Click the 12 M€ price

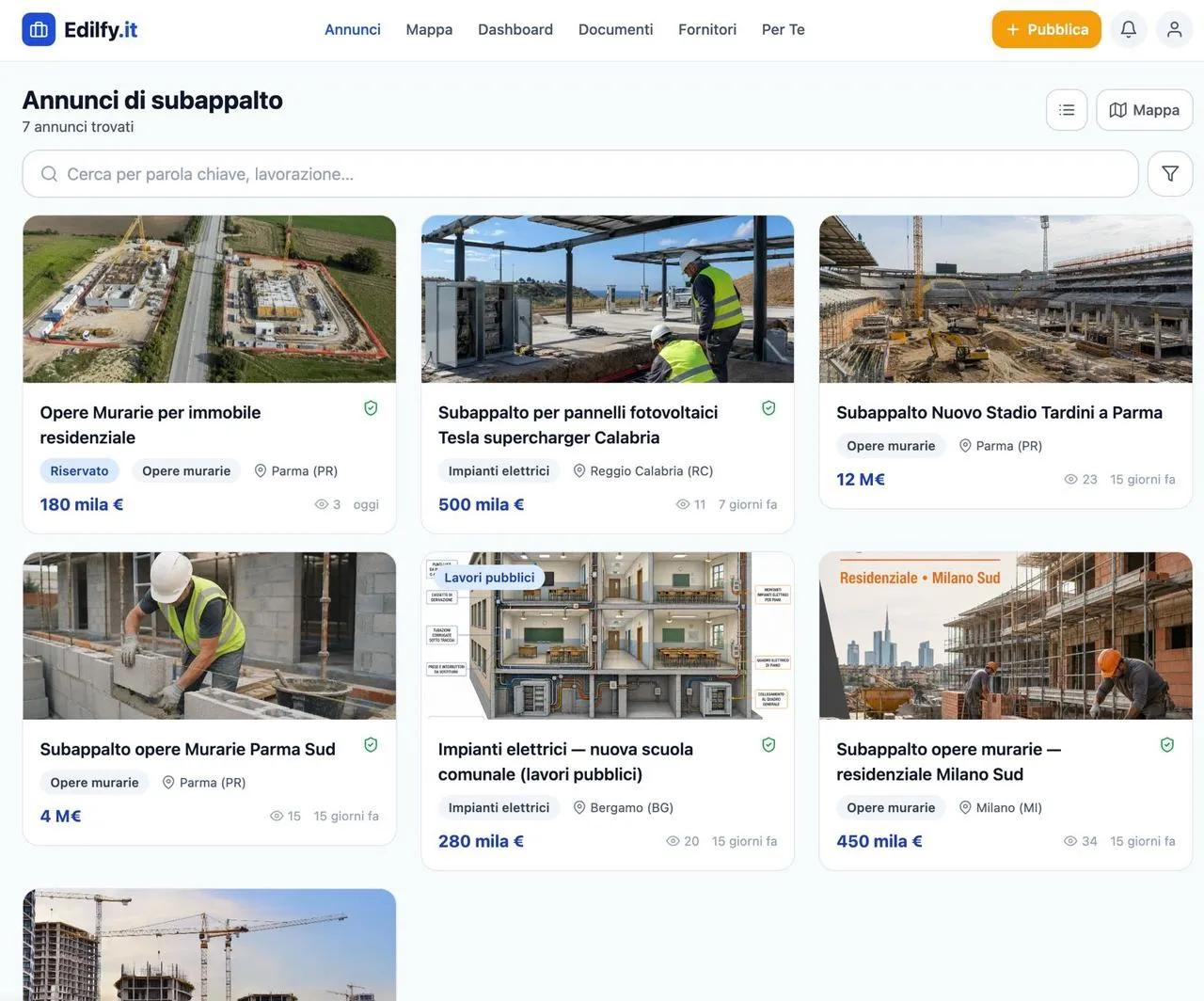tap(861, 479)
